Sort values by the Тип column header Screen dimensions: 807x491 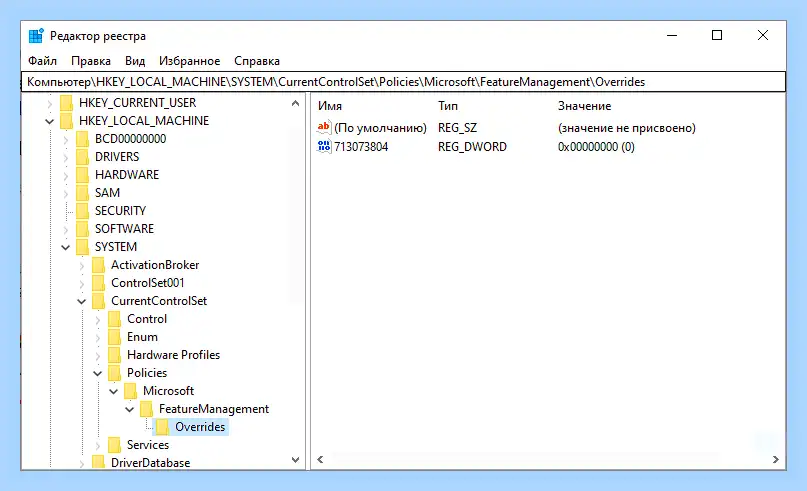click(x=448, y=106)
